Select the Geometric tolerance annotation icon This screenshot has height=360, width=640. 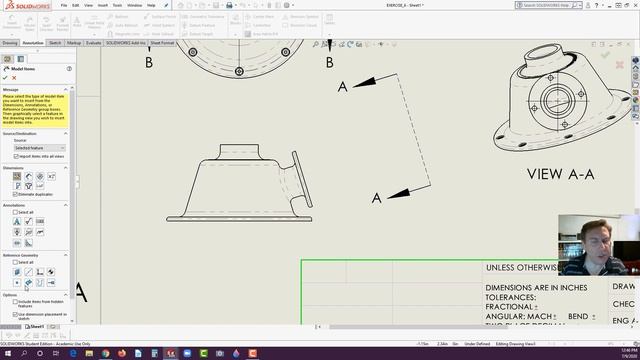click(40, 222)
